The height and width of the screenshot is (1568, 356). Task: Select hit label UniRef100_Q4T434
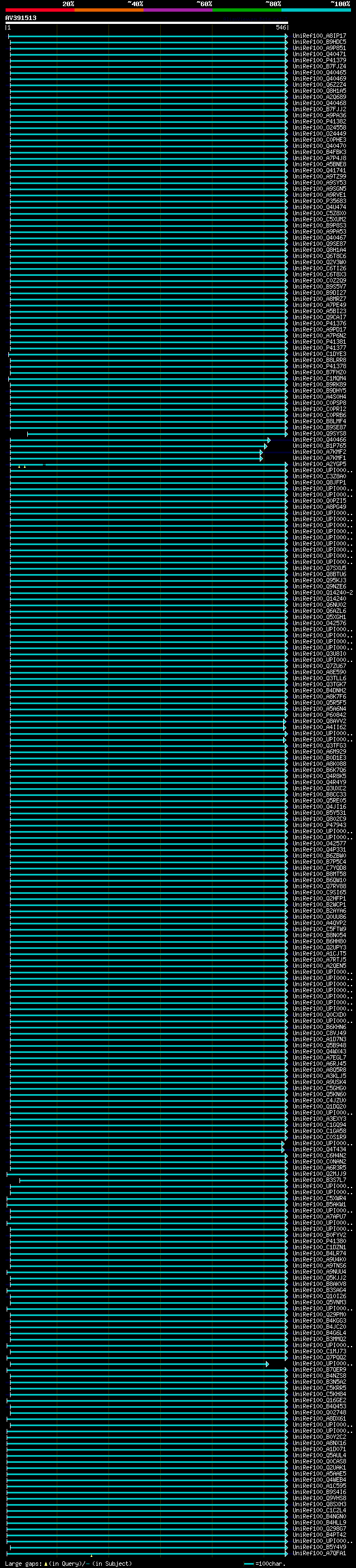(x=319, y=1149)
